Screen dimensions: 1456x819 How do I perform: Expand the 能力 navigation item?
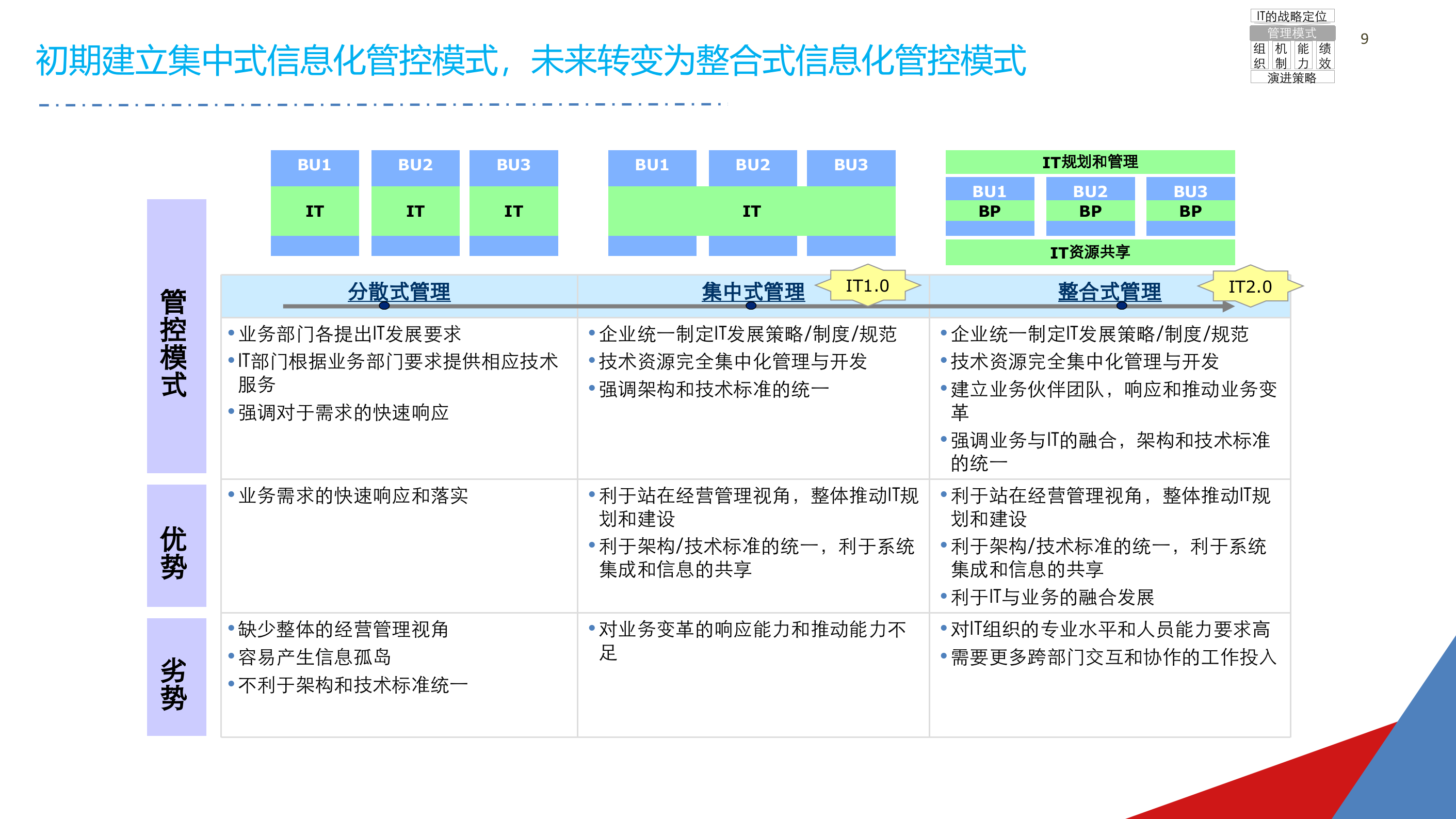pos(1303,57)
